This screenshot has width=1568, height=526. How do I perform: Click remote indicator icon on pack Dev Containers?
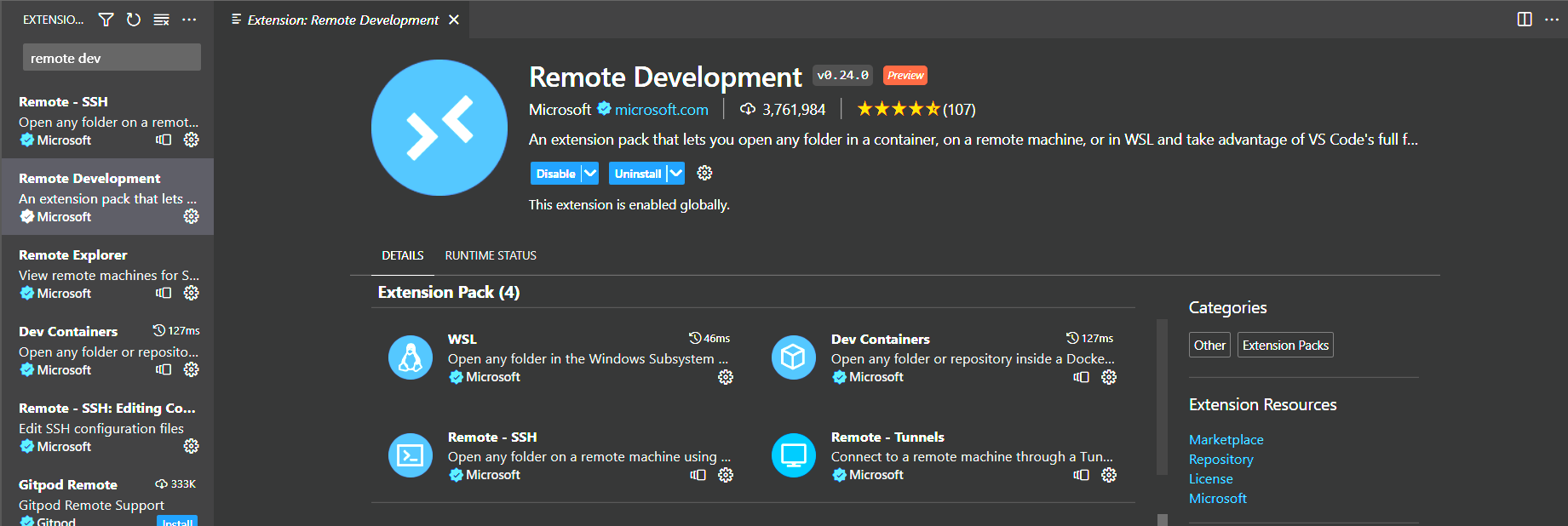[x=1081, y=377]
